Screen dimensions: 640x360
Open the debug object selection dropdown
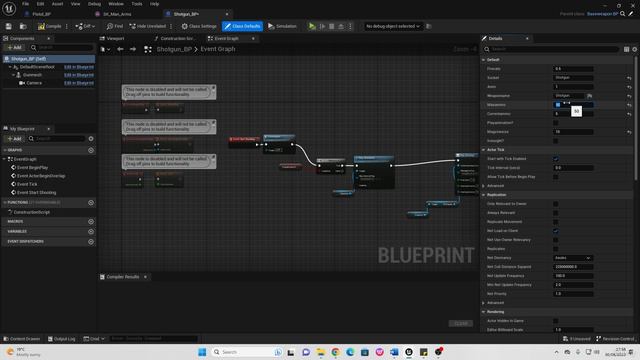click(x=392, y=26)
